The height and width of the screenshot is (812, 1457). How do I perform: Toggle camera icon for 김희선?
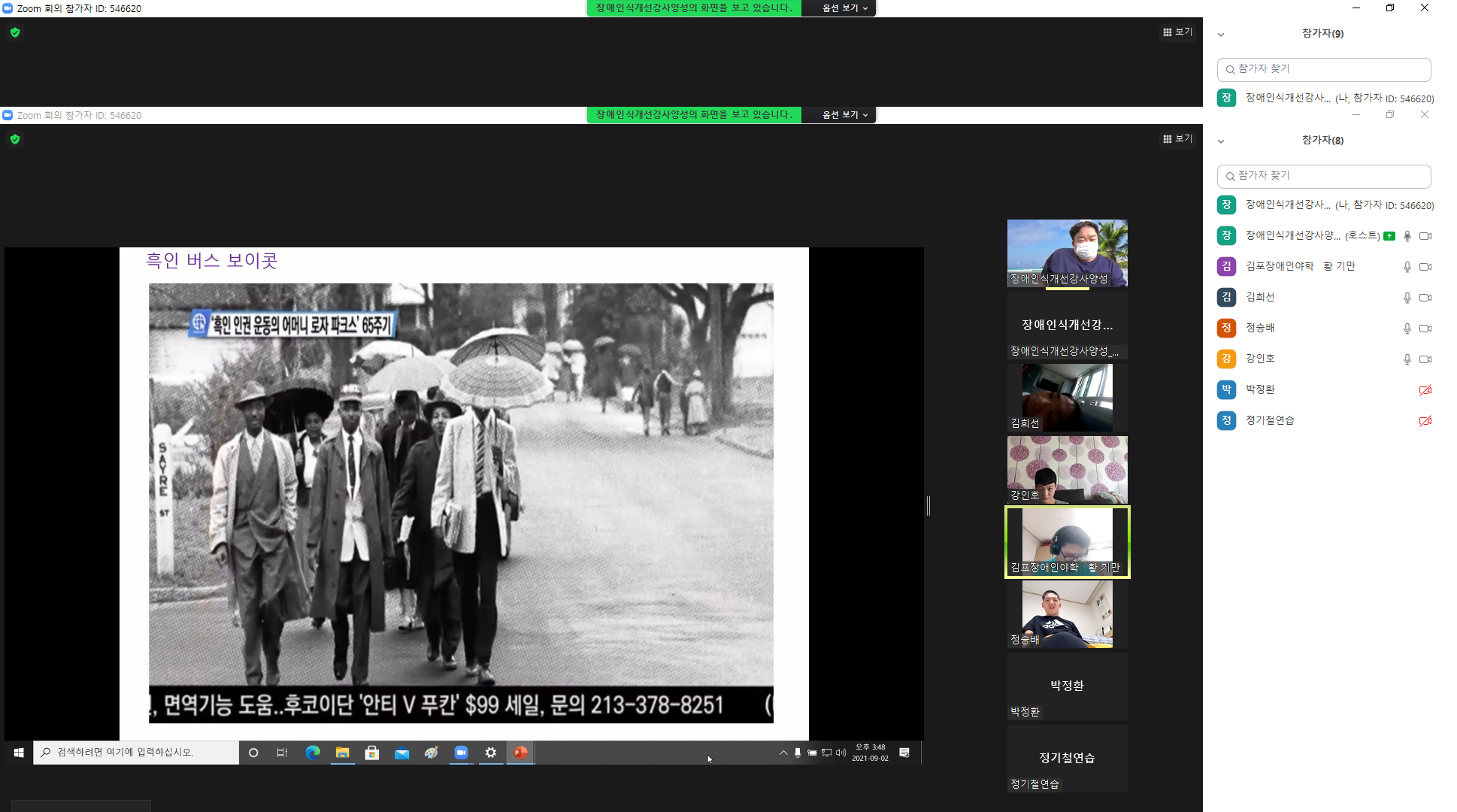click(x=1425, y=298)
